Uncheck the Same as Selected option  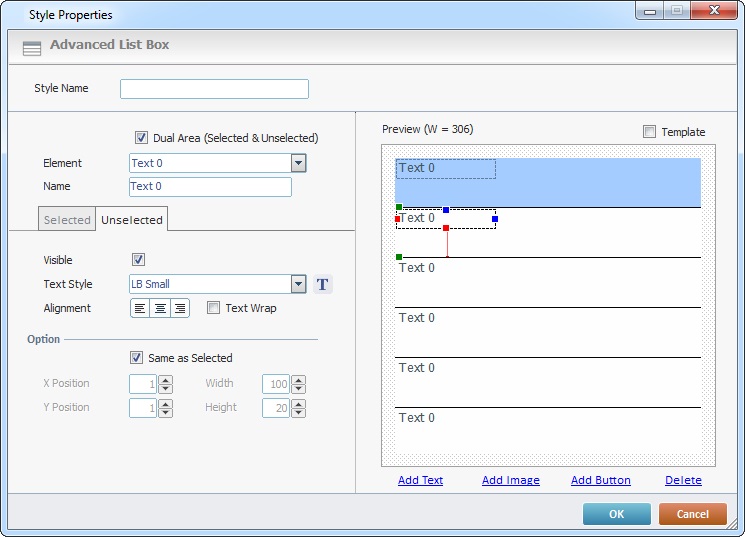click(137, 358)
